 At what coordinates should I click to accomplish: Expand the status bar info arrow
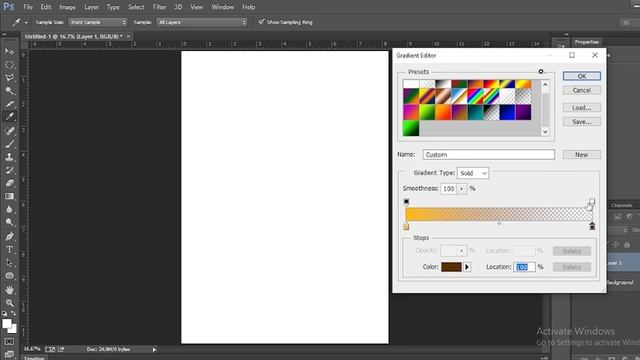[154, 349]
